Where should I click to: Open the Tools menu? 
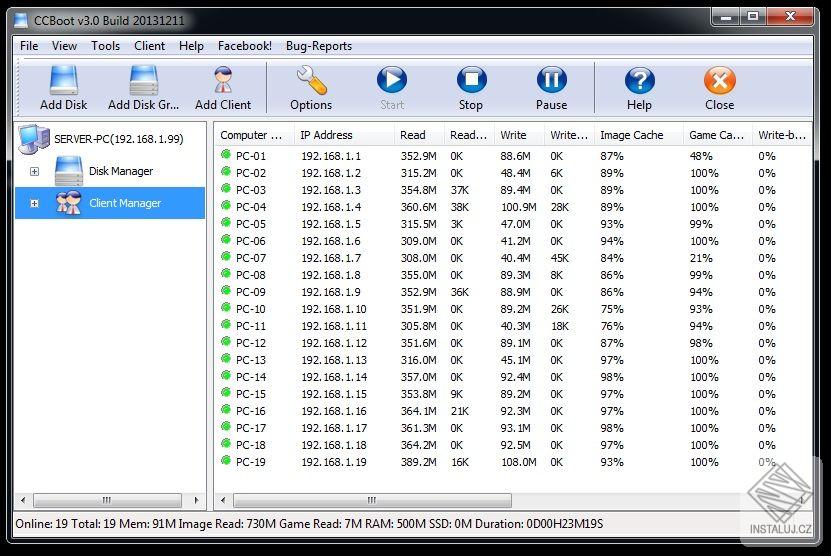click(x=105, y=46)
